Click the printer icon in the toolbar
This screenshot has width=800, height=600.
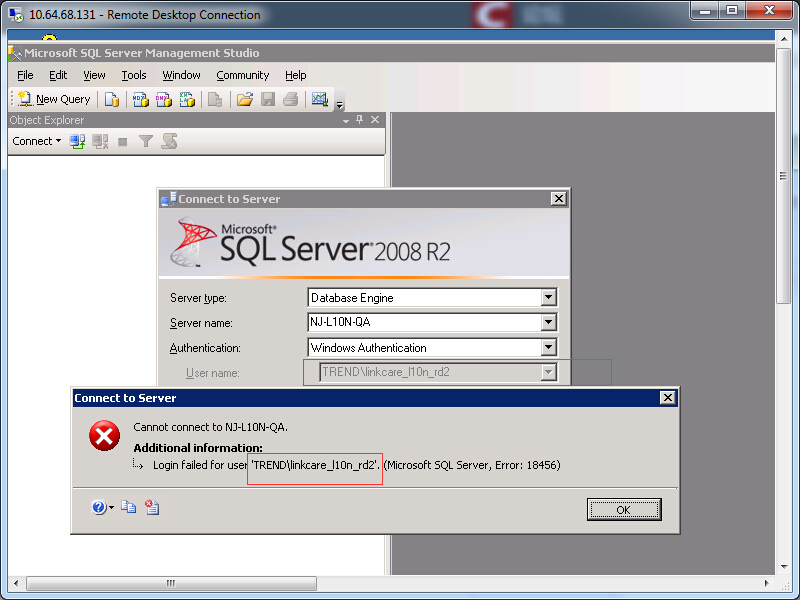(x=291, y=99)
